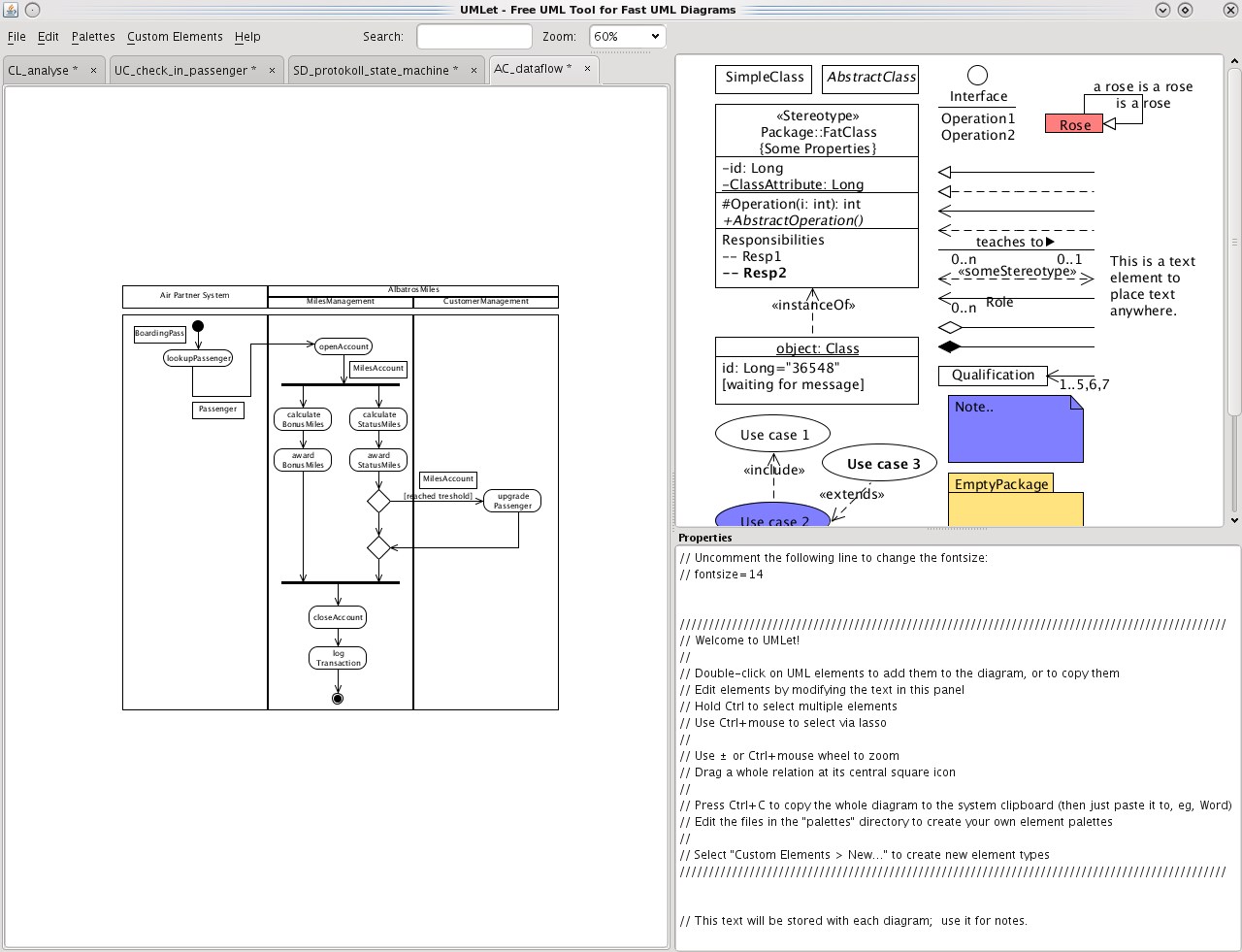Click the Search input field
Viewport: 1242px width, 952px height.
click(474, 37)
